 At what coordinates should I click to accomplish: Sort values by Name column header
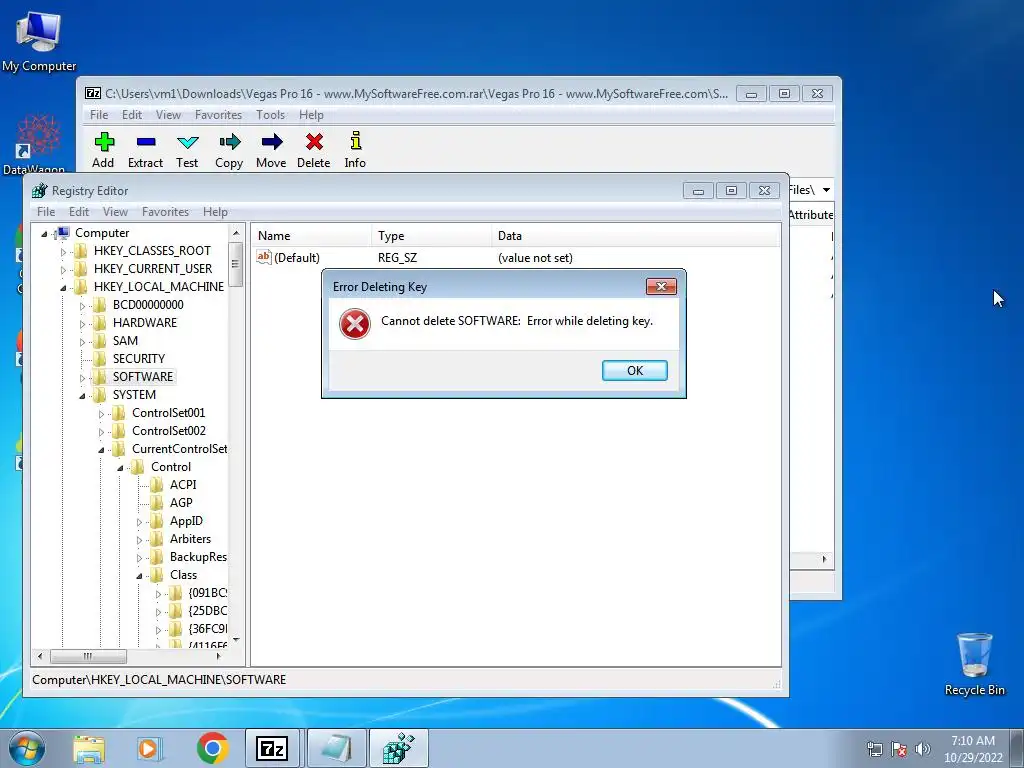[x=312, y=236]
